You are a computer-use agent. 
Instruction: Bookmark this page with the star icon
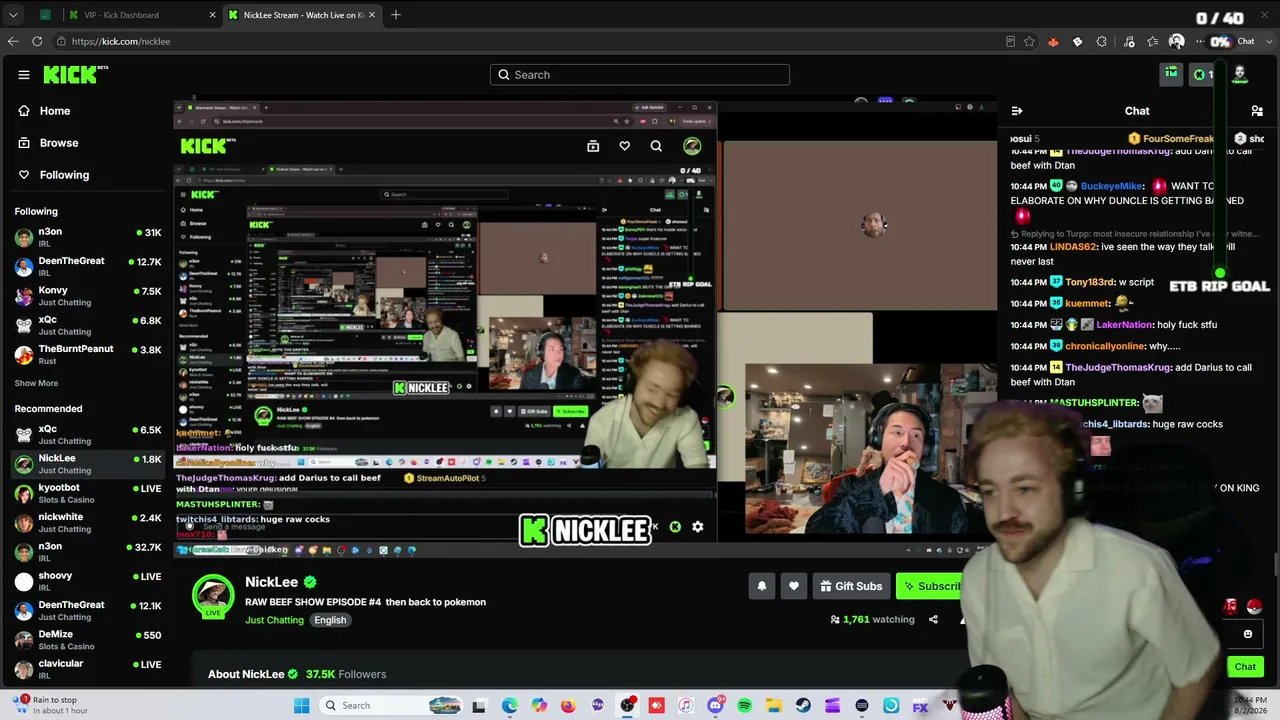(1029, 41)
